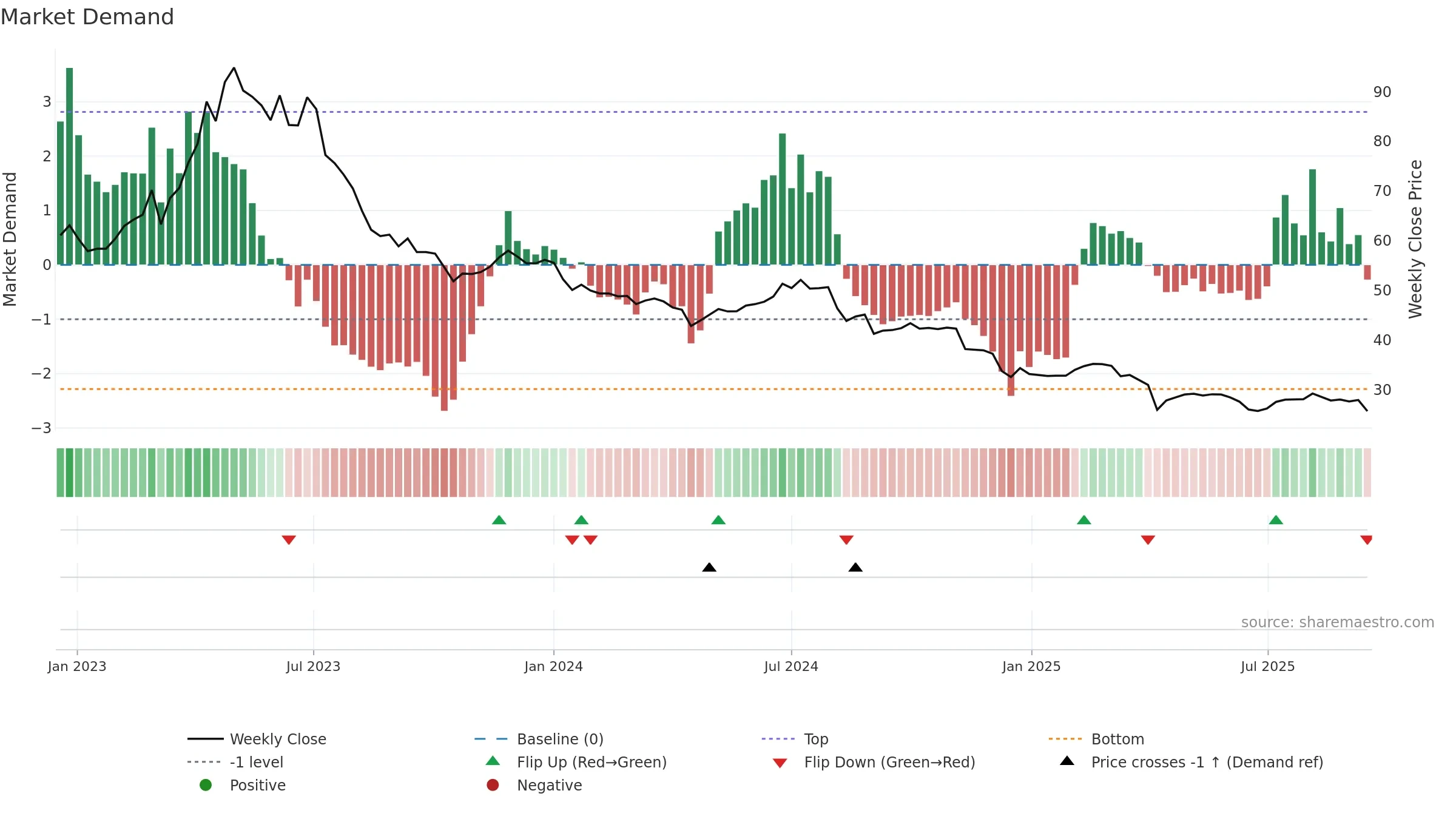Click the black price-cross marker after Jul 2024
This screenshot has width=1456, height=819.
[x=855, y=567]
